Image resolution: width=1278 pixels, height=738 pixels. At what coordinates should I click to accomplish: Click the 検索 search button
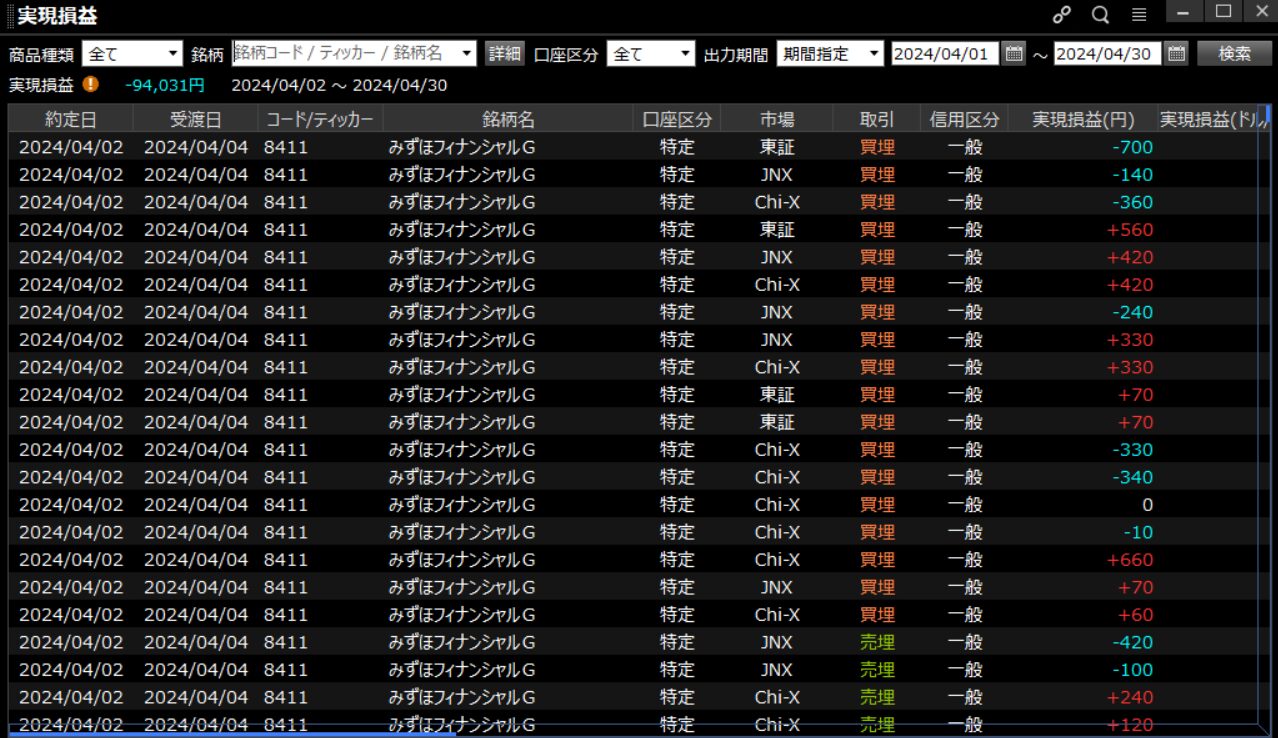pos(1234,54)
